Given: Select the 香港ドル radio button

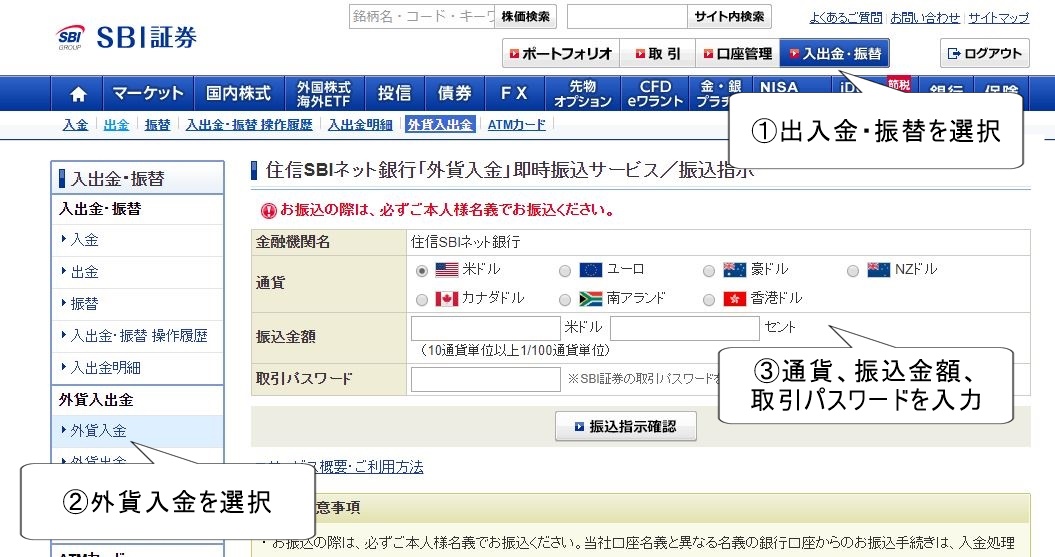Looking at the screenshot, I should tap(708, 300).
